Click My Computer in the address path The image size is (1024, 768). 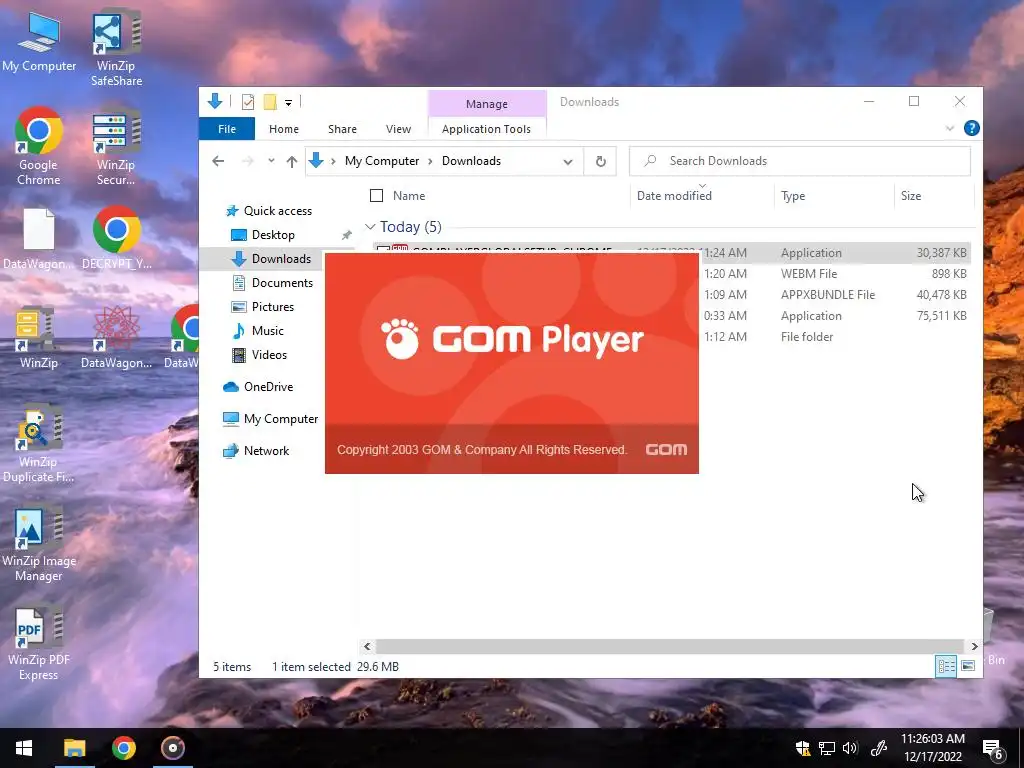point(382,161)
